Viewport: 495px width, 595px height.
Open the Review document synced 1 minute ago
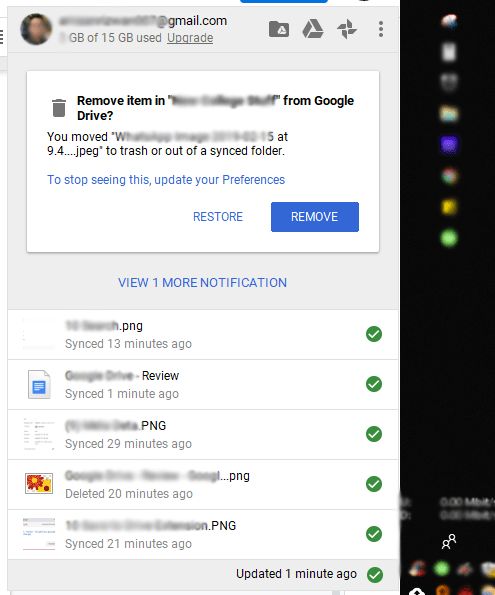203,384
